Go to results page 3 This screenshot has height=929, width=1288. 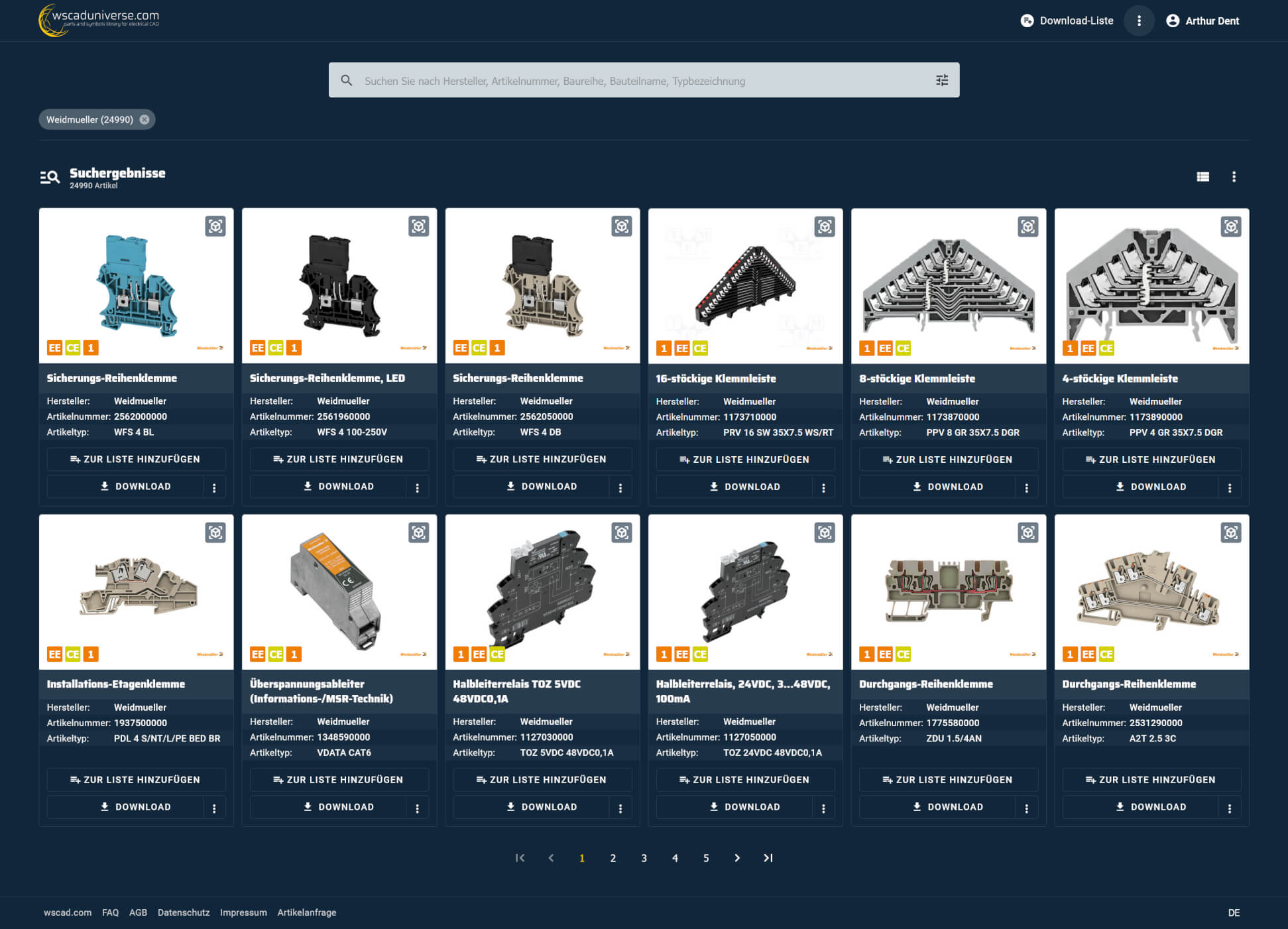[x=644, y=858]
